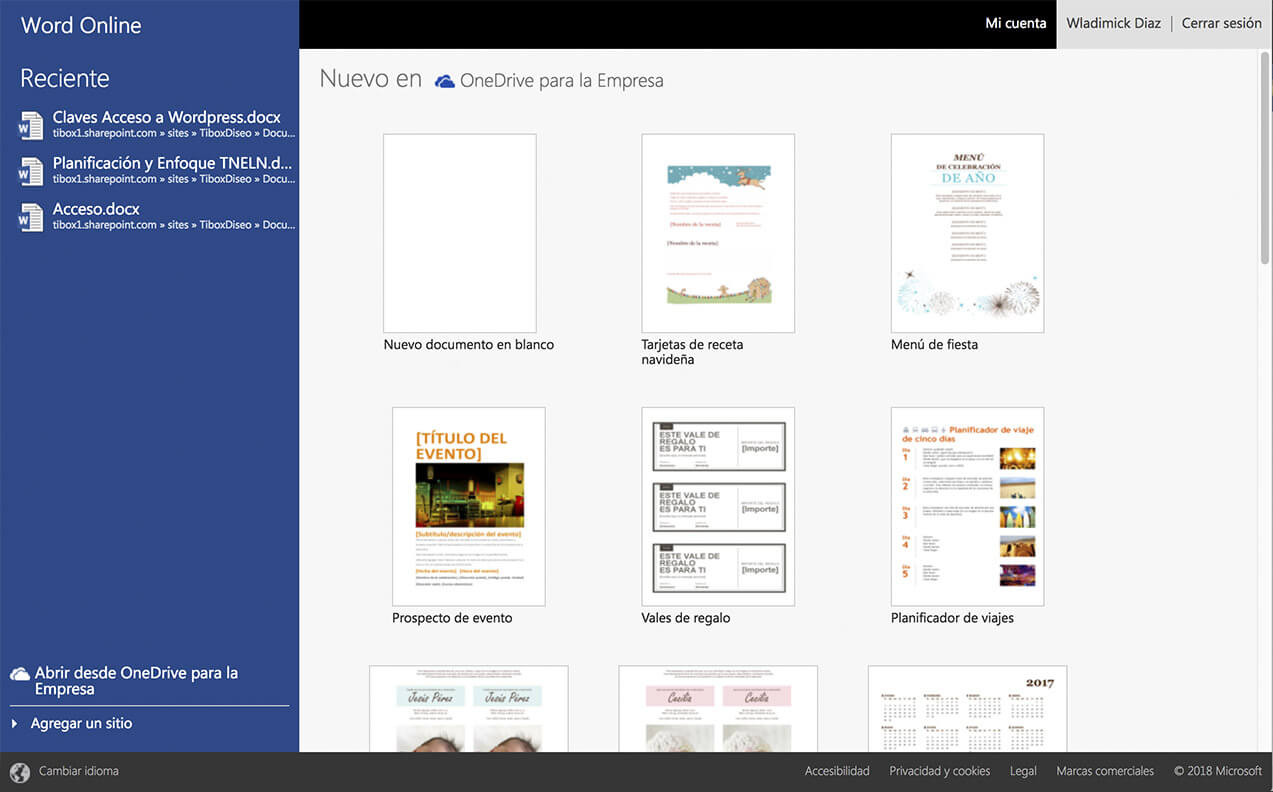Click the Nuevo documento en blanco label
This screenshot has height=792, width=1273.
(469, 345)
